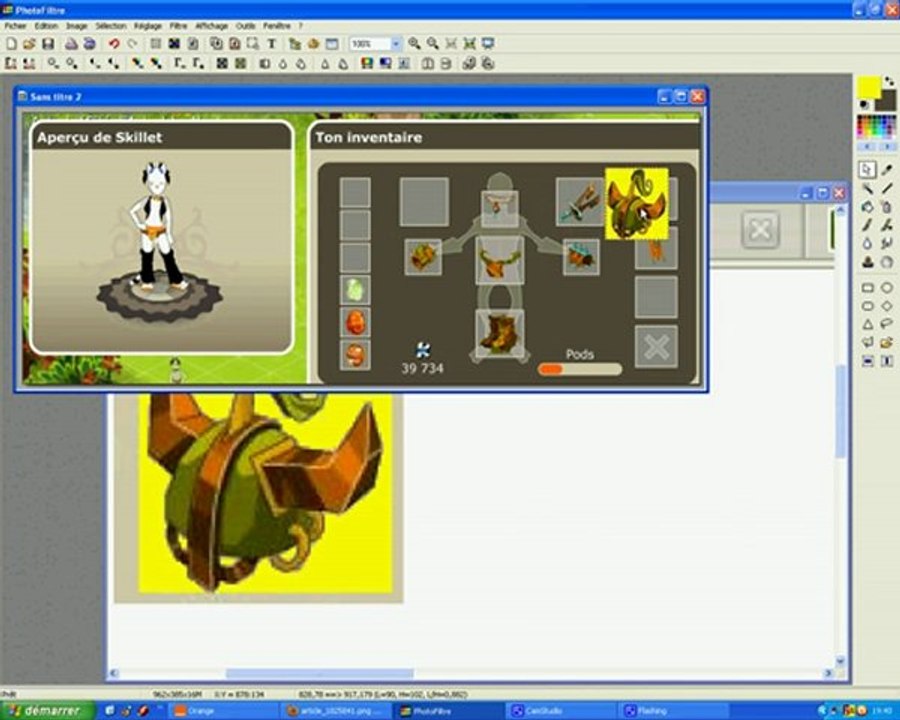Show next palette with right arrow
The width and height of the screenshot is (900, 720).
click(887, 148)
